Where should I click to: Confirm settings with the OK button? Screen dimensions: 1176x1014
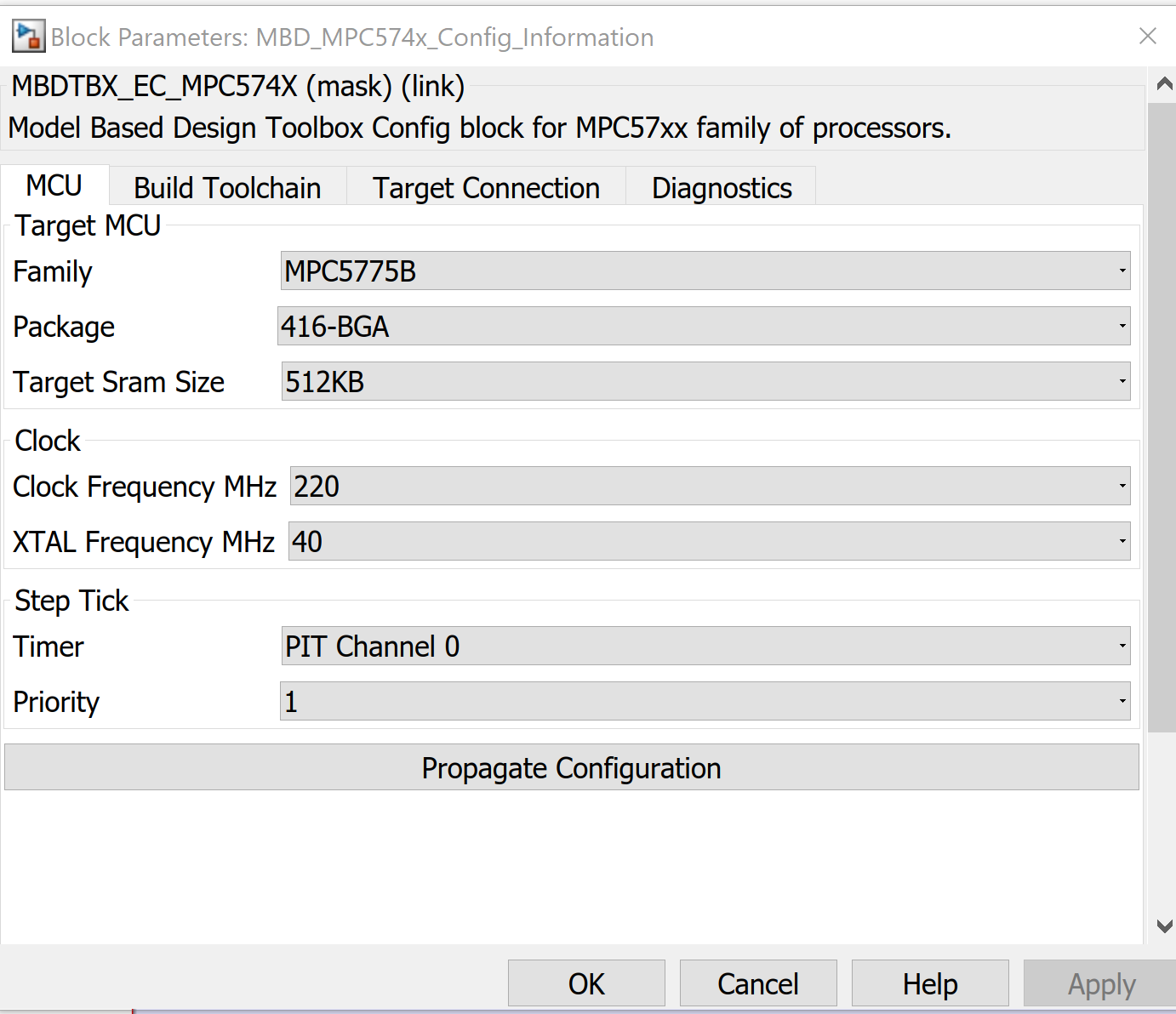(x=585, y=983)
